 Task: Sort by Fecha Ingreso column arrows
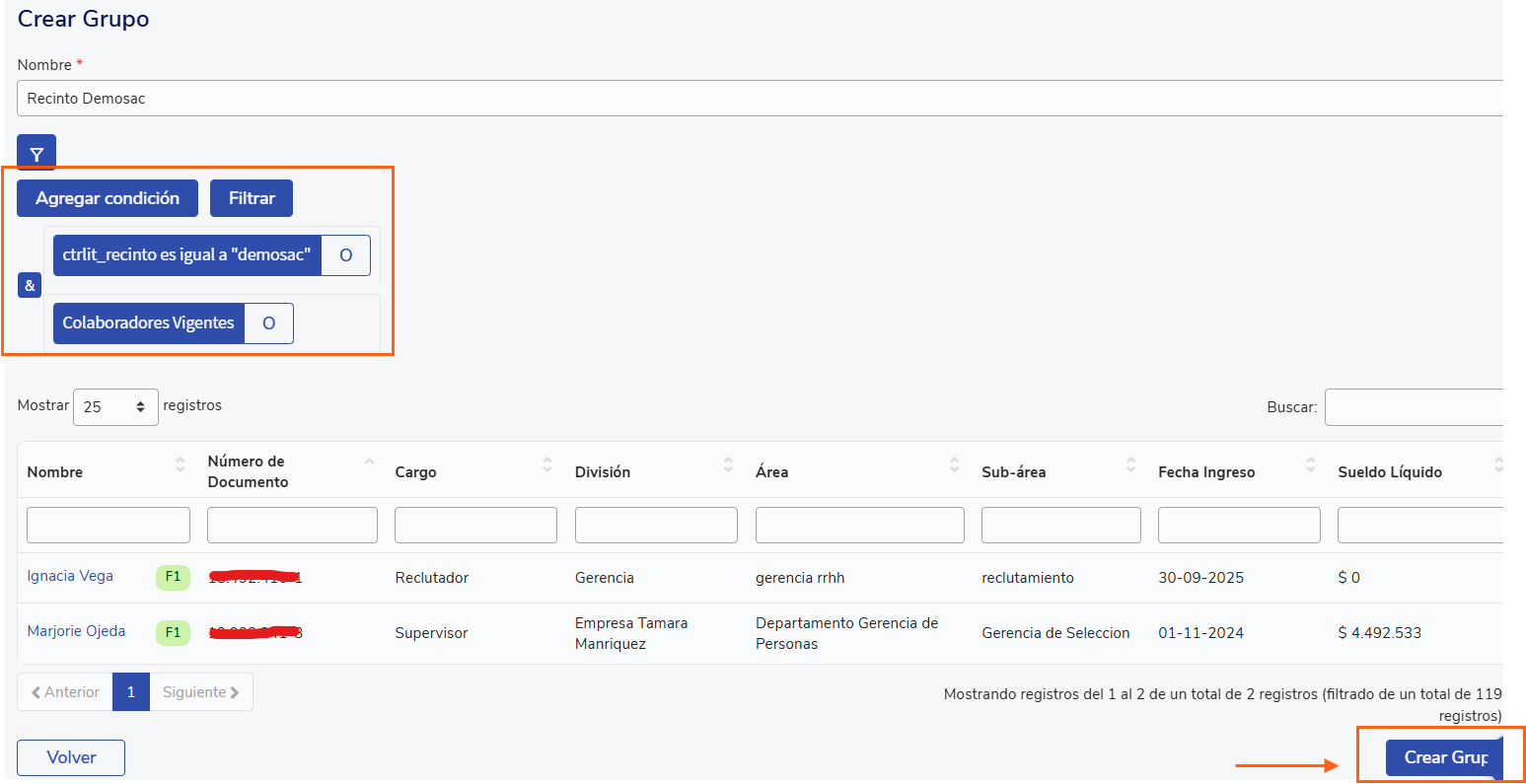(x=1310, y=464)
